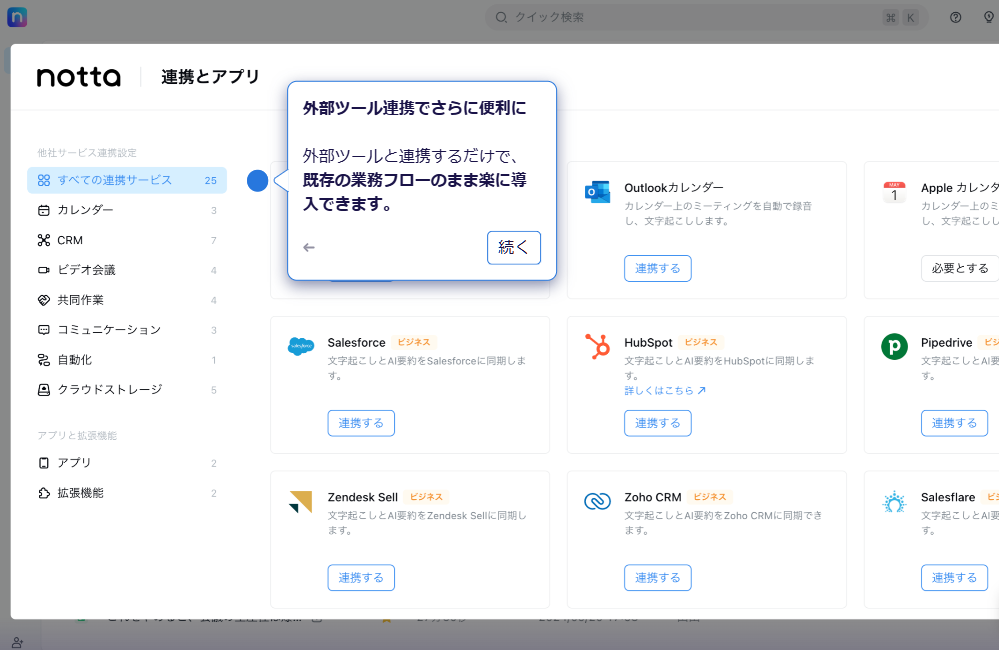Click the automation icon beside 自動化
Viewport: 999px width, 650px height.
pos(43,360)
